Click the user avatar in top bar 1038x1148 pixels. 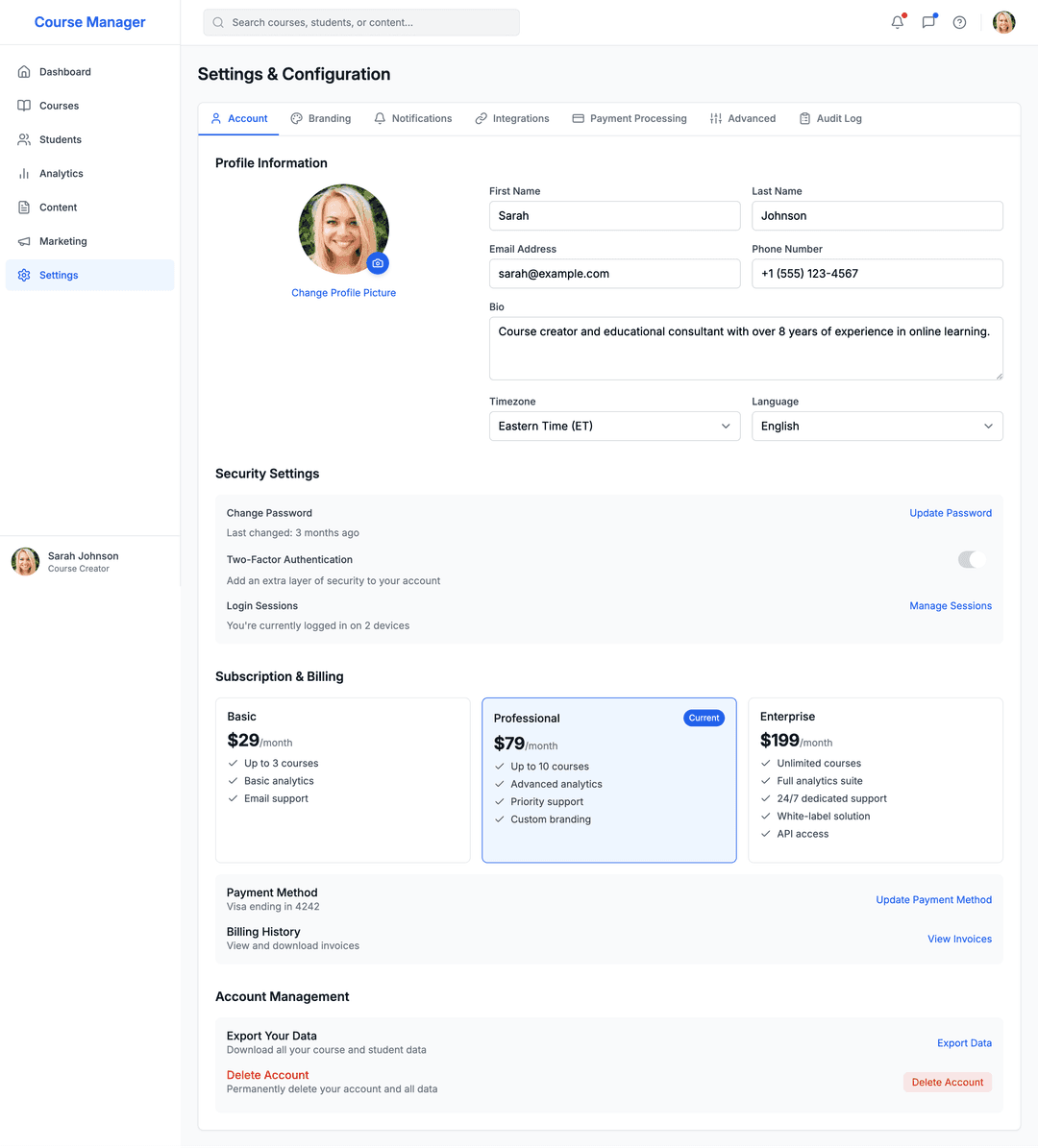[1003, 22]
